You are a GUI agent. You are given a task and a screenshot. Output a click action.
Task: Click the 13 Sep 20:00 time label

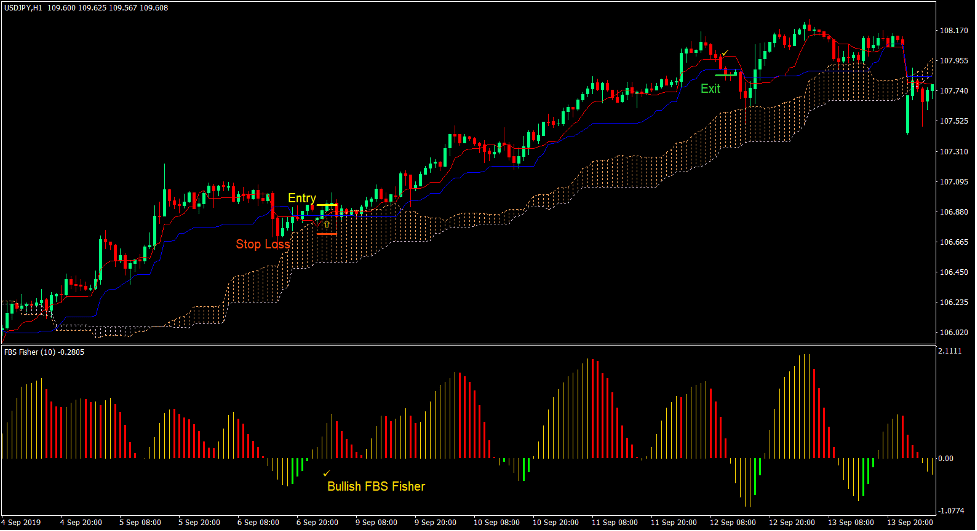click(x=907, y=522)
